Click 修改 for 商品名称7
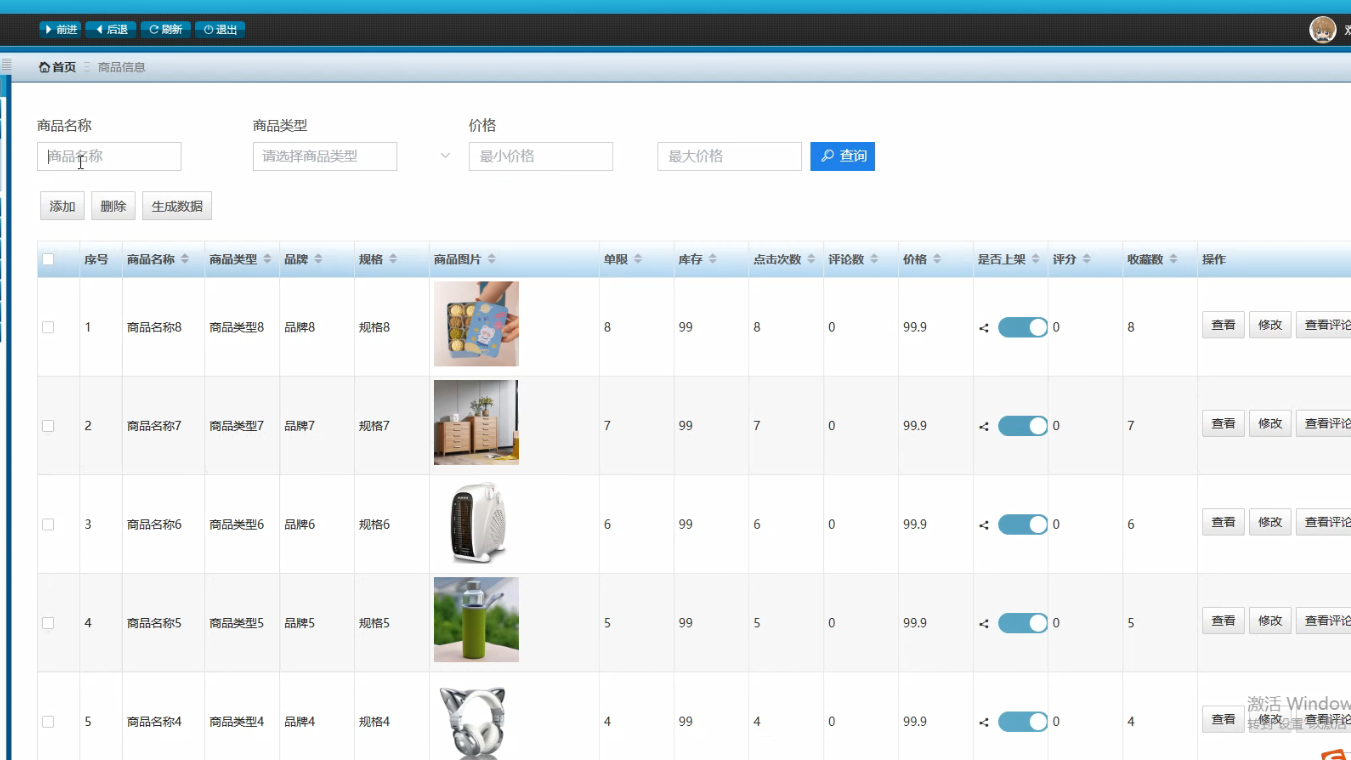Screen dimensions: 1351x760 (x=1270, y=423)
